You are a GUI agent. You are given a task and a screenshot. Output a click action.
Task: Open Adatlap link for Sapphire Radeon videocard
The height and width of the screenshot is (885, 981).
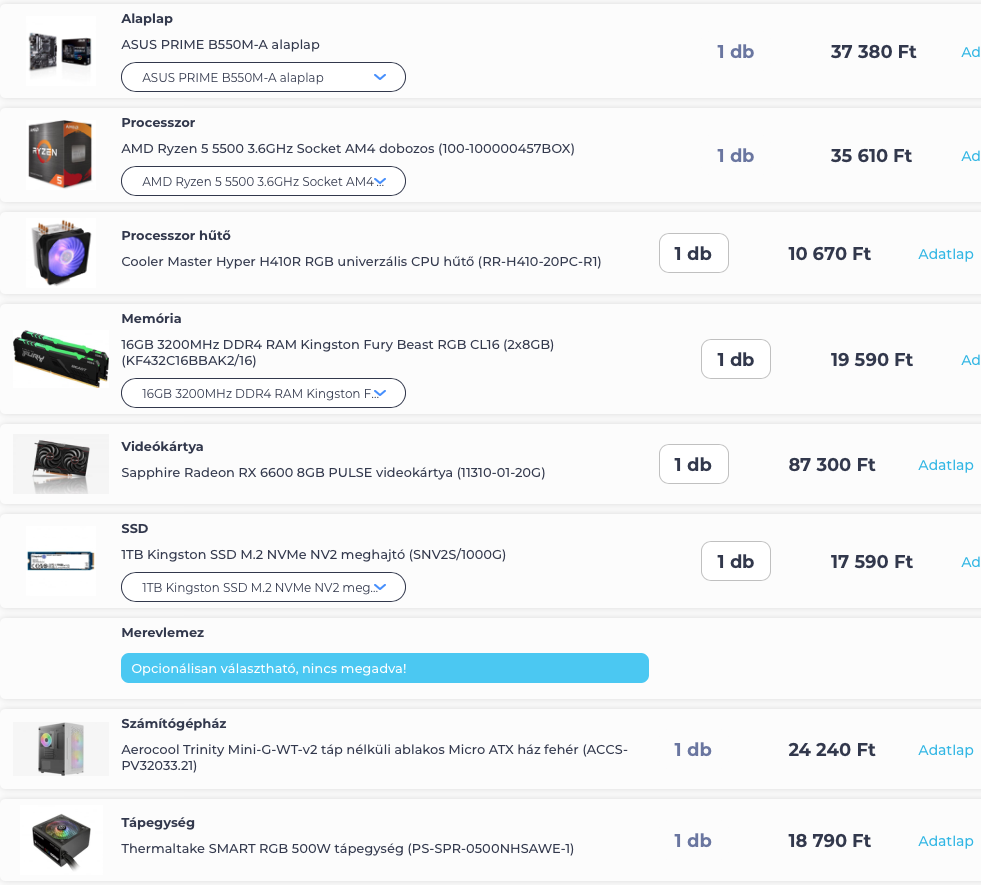pos(945,465)
